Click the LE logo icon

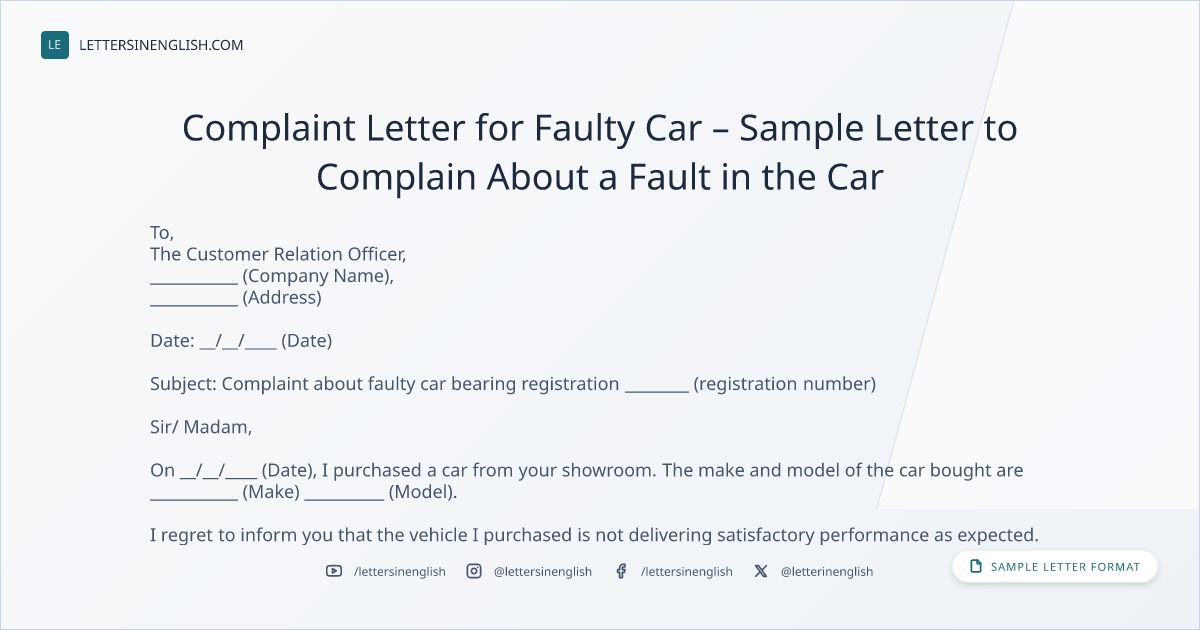coord(55,45)
